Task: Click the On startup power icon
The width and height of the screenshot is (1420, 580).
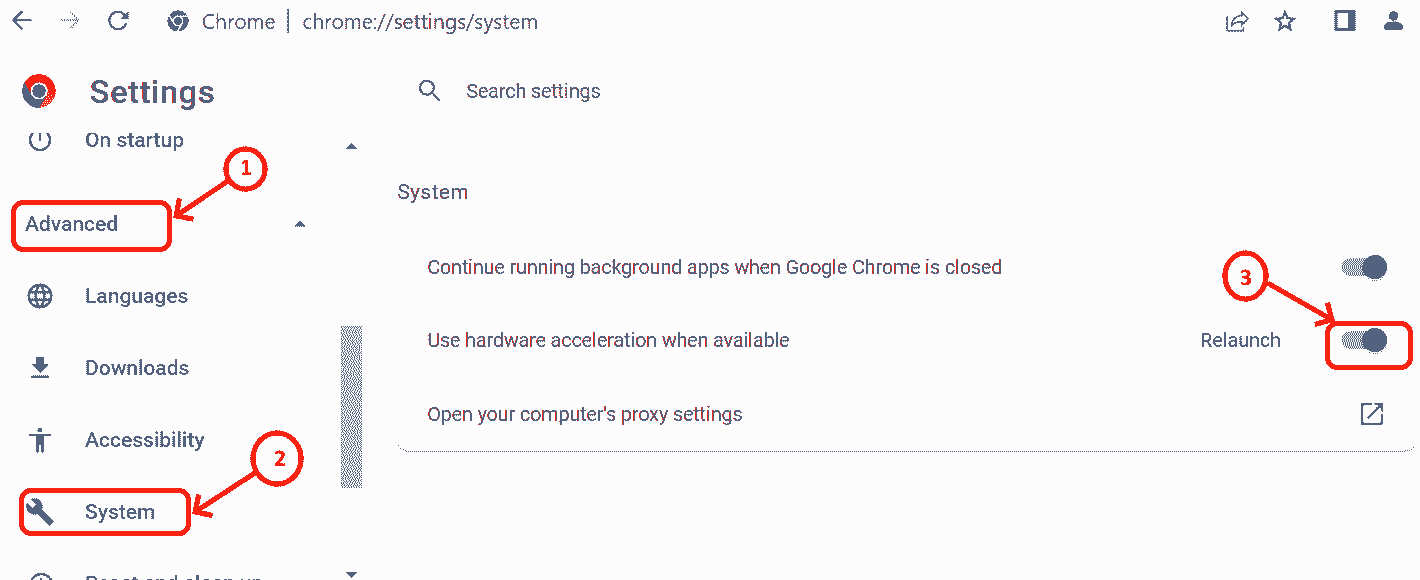Action: 39,140
